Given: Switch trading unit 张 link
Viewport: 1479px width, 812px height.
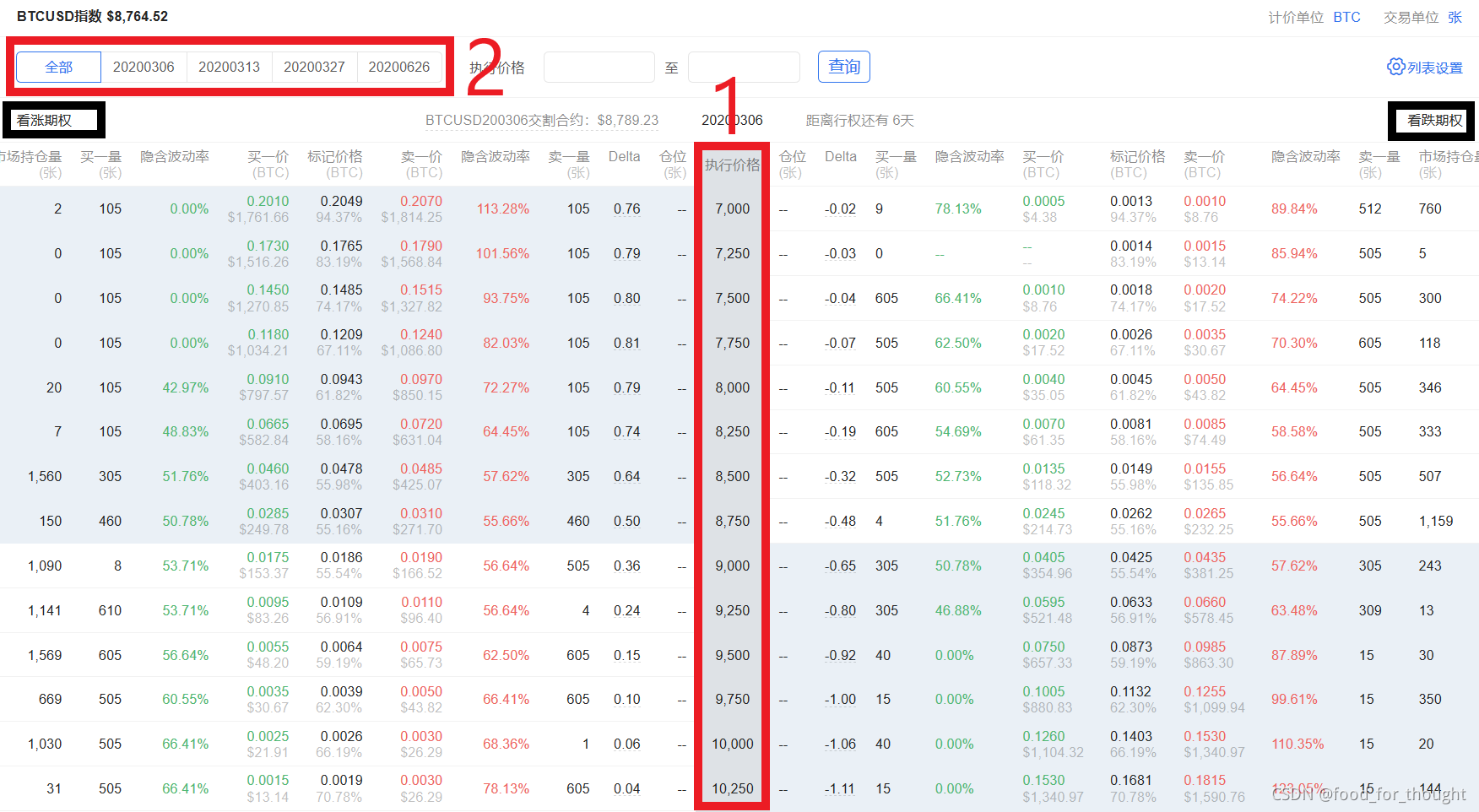Looking at the screenshot, I should [1455, 17].
